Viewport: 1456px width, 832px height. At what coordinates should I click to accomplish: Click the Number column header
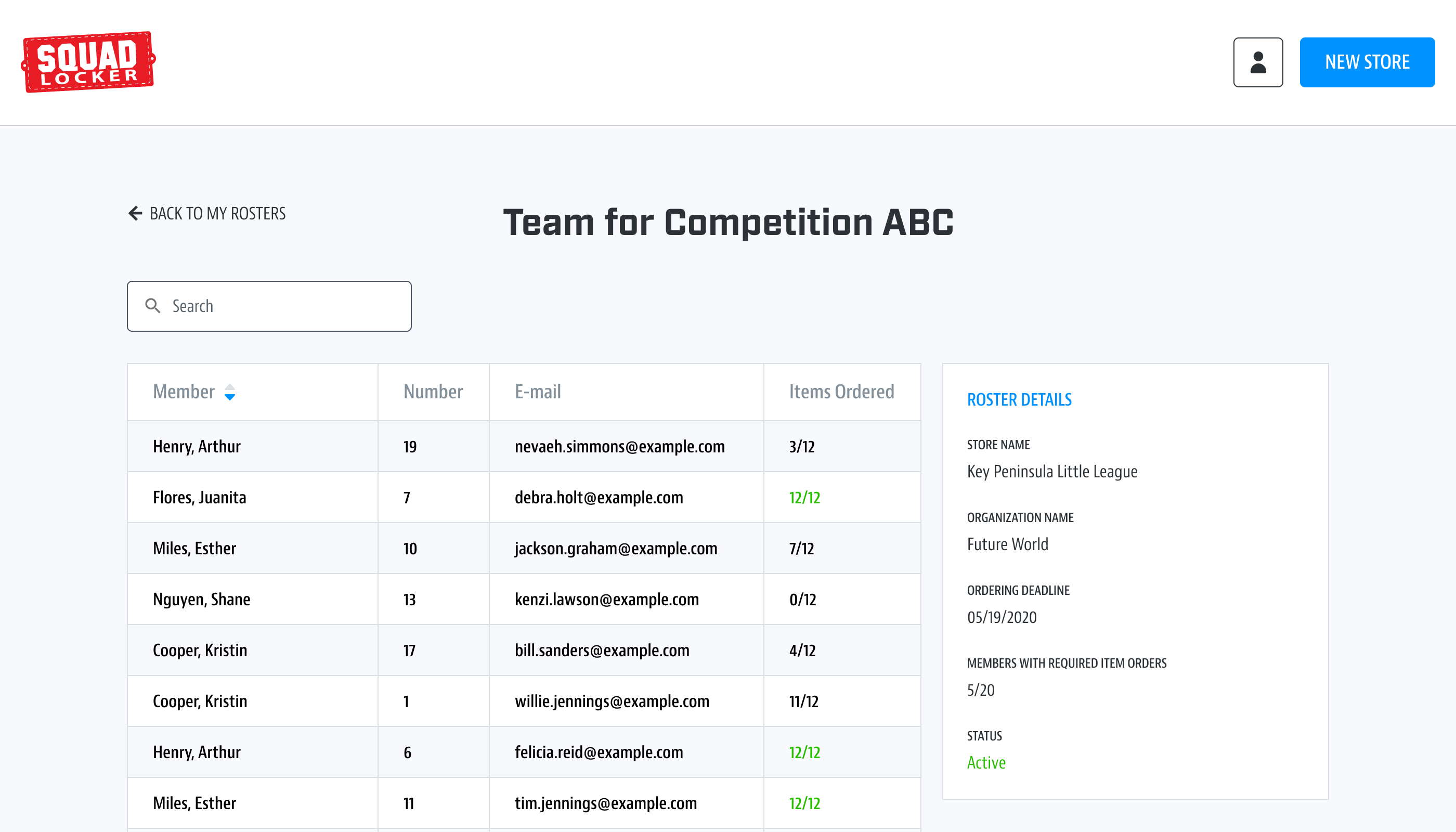(x=433, y=392)
